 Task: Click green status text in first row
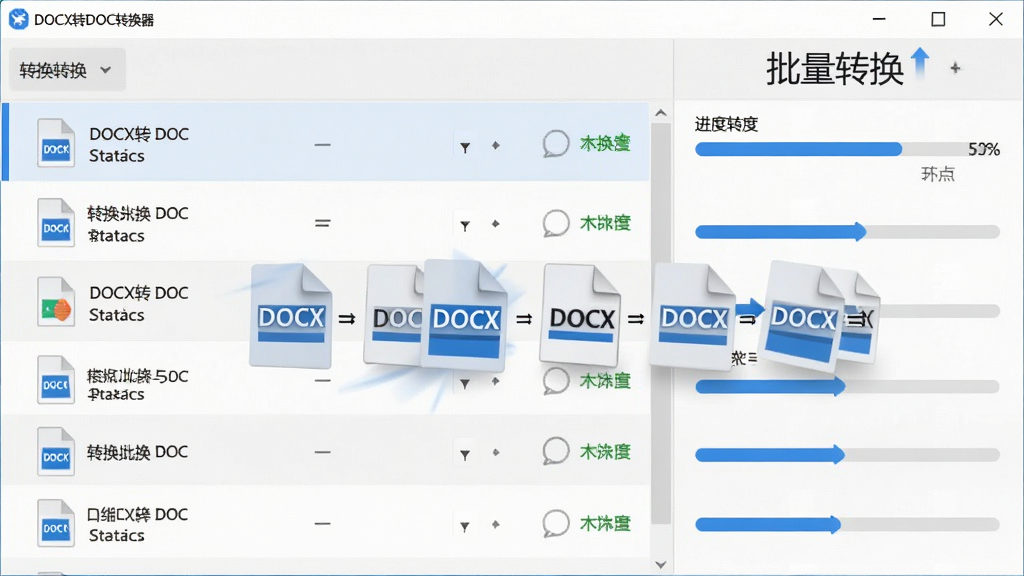(x=605, y=144)
